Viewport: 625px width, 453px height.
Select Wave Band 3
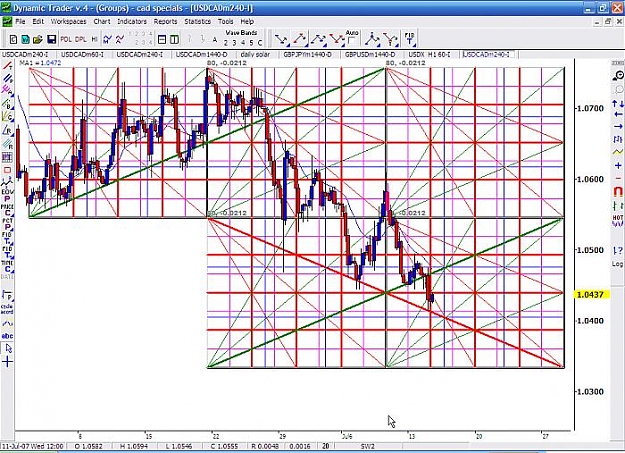click(x=234, y=43)
